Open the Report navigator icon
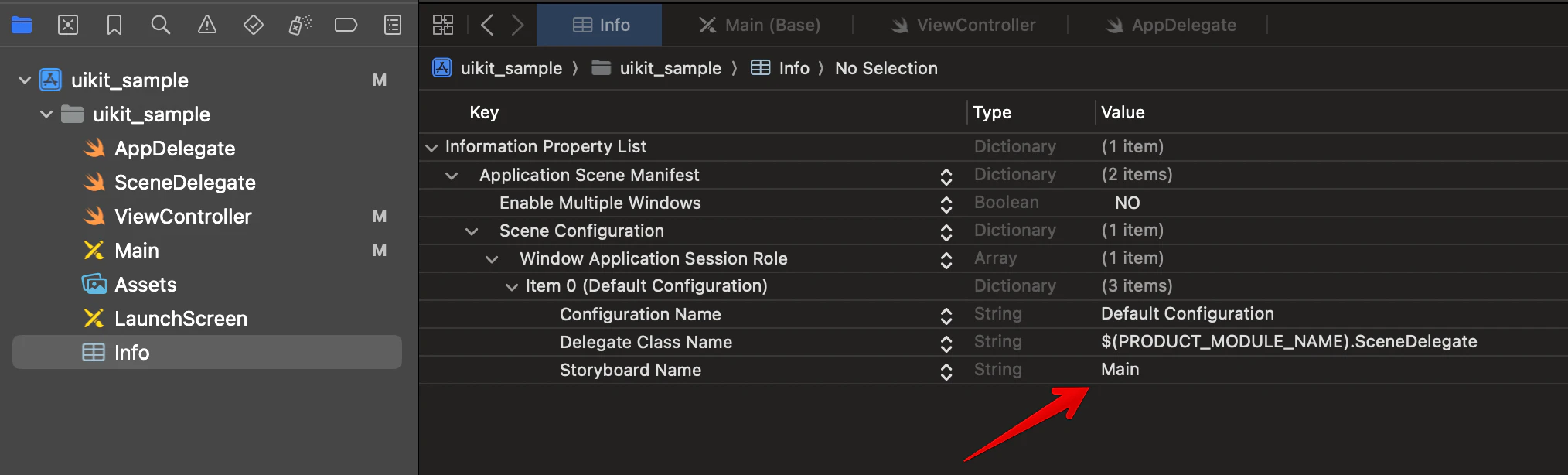This screenshot has height=475, width=1568. pyautogui.click(x=393, y=26)
